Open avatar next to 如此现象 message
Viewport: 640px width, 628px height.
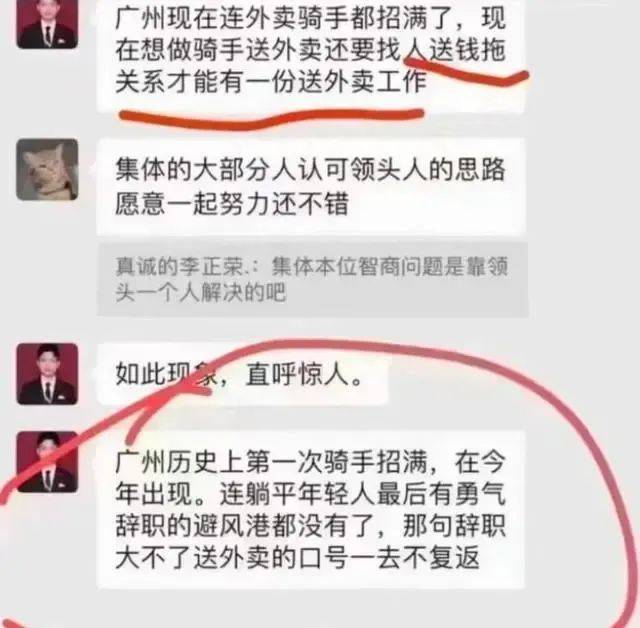[47, 374]
